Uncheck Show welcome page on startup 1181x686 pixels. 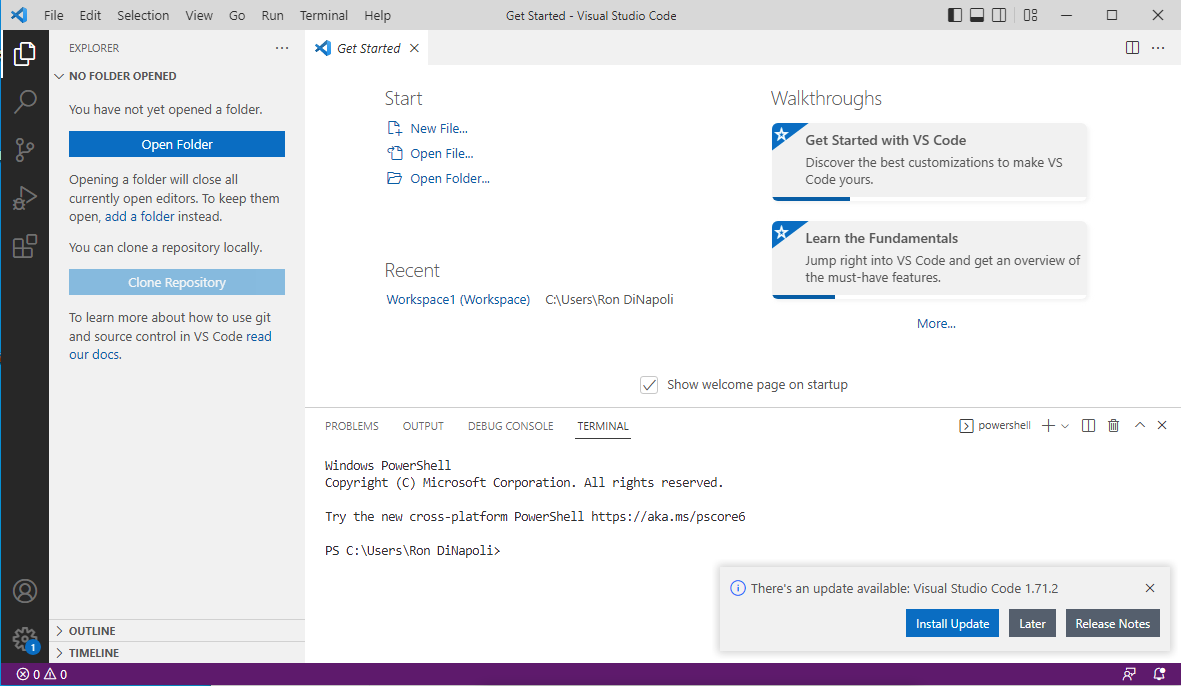click(649, 385)
